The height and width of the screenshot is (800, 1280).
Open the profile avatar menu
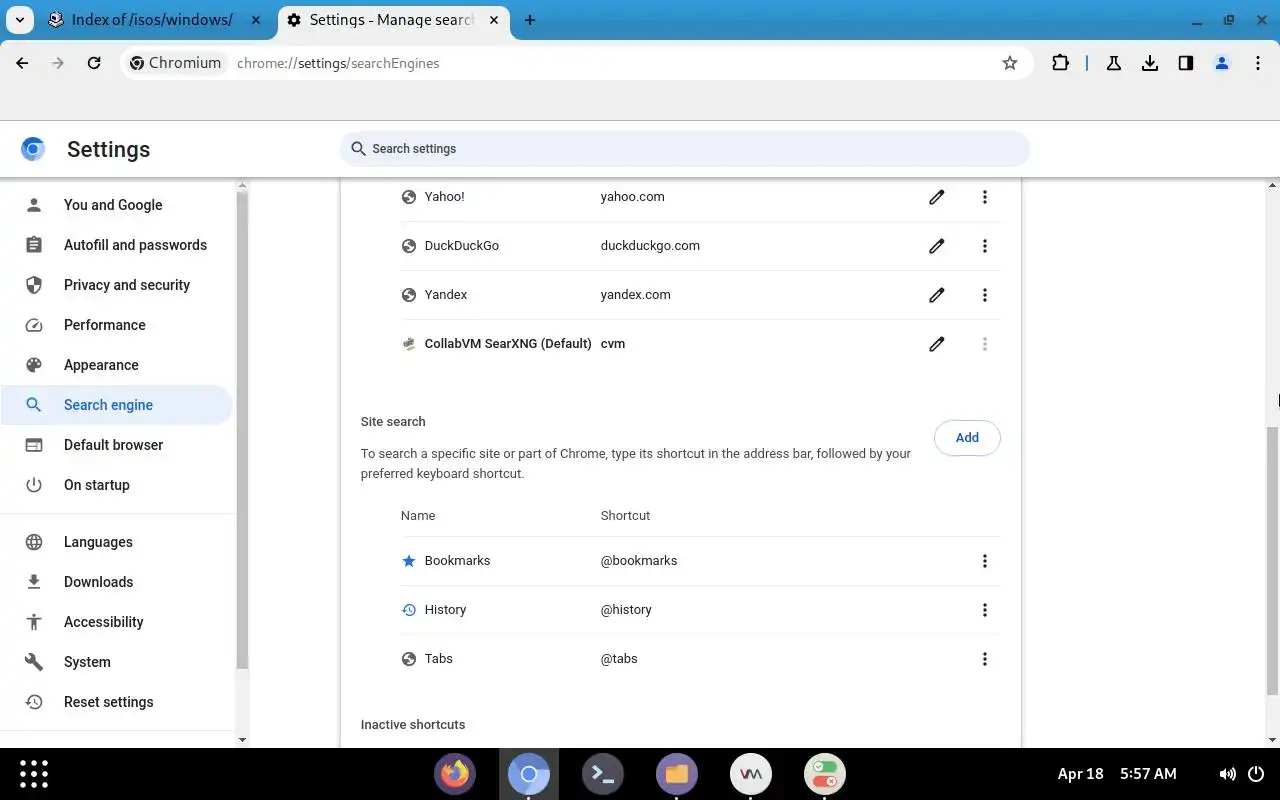pyautogui.click(x=1222, y=63)
